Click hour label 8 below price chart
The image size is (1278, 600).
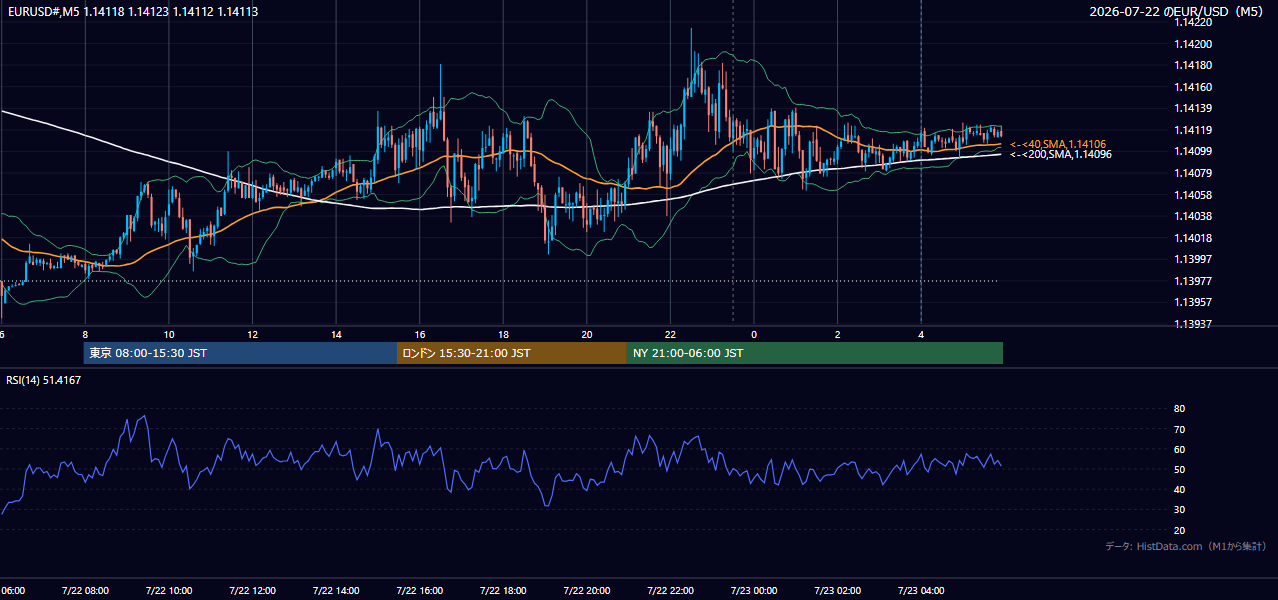(x=85, y=334)
